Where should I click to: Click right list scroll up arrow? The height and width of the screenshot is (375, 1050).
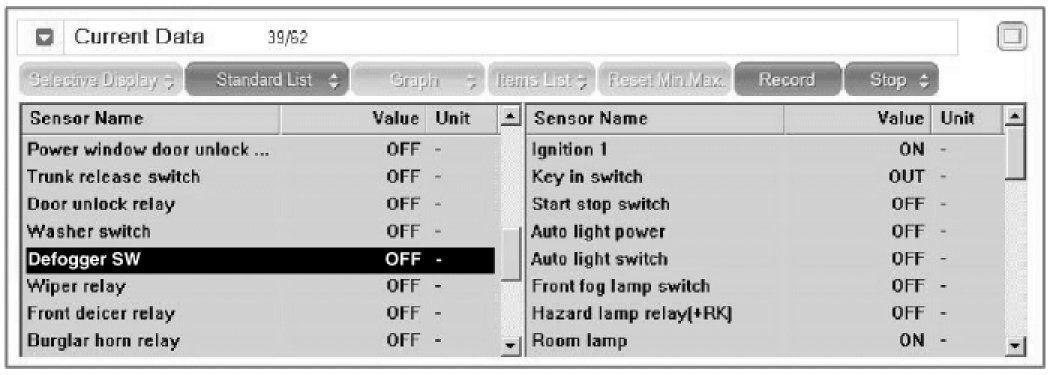pos(1017,118)
